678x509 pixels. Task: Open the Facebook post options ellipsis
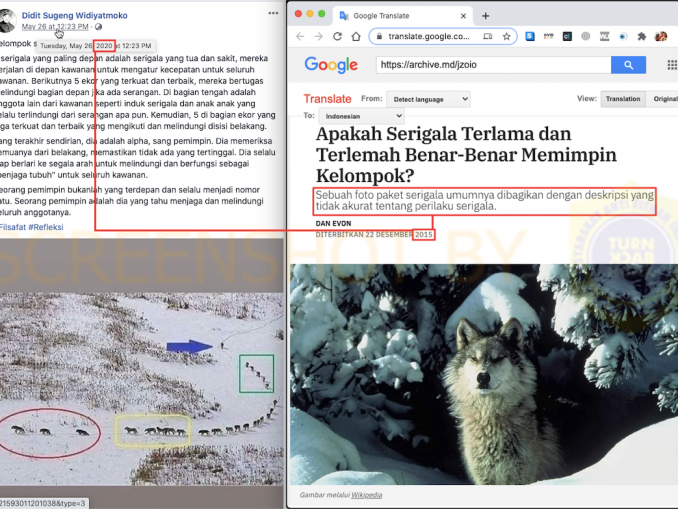(x=273, y=13)
